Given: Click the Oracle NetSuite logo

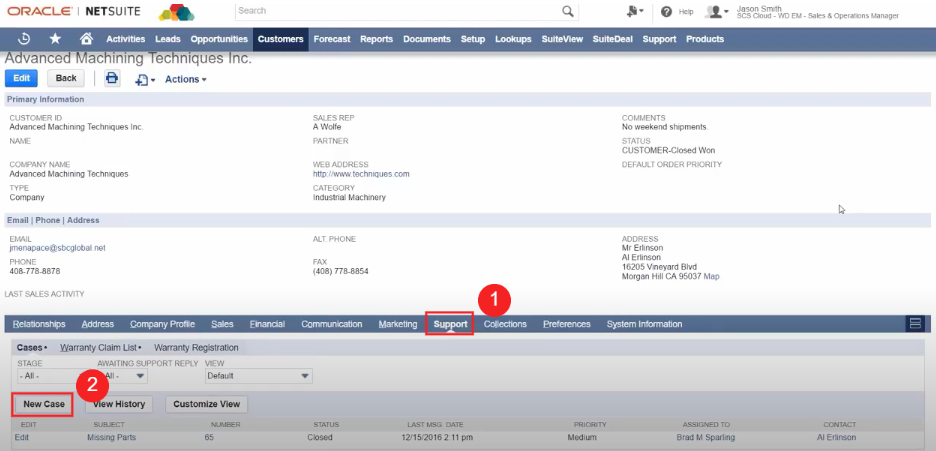Looking at the screenshot, I should [74, 11].
